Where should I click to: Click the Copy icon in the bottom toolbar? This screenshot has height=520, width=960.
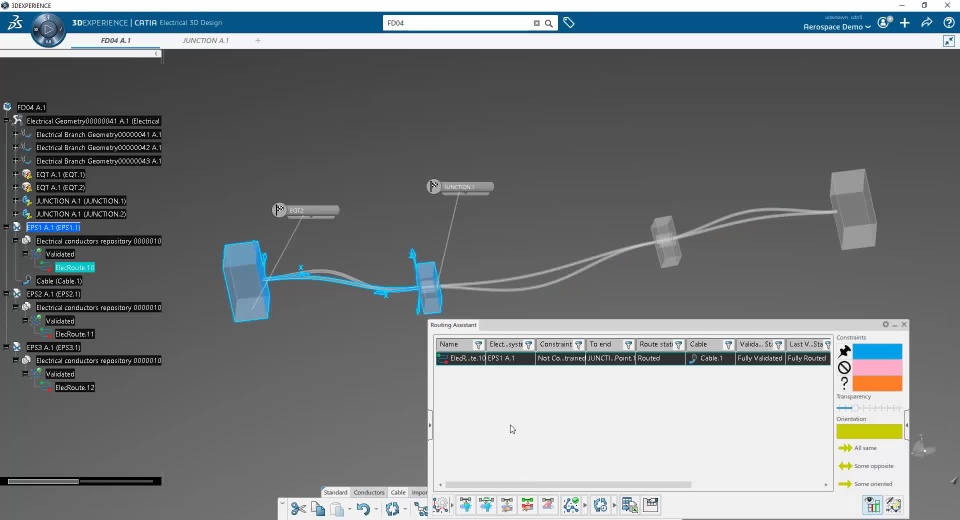318,508
